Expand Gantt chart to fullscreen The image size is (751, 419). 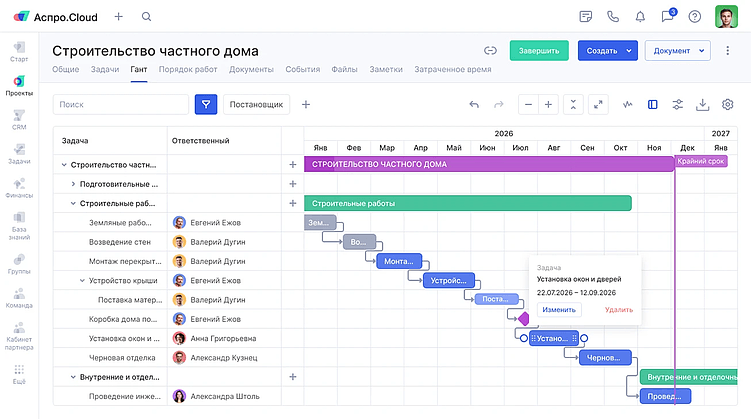(x=598, y=104)
